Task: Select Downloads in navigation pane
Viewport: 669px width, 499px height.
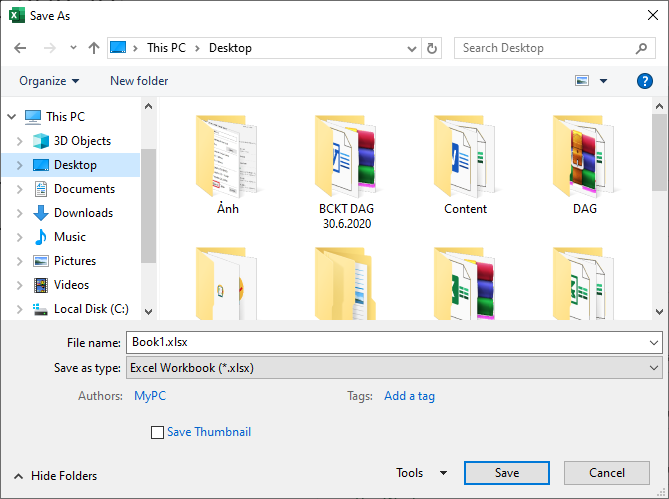Action: coord(84,213)
